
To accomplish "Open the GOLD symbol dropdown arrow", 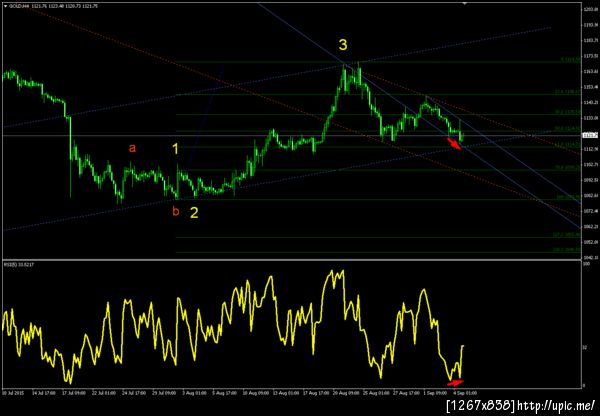I will coord(5,6).
